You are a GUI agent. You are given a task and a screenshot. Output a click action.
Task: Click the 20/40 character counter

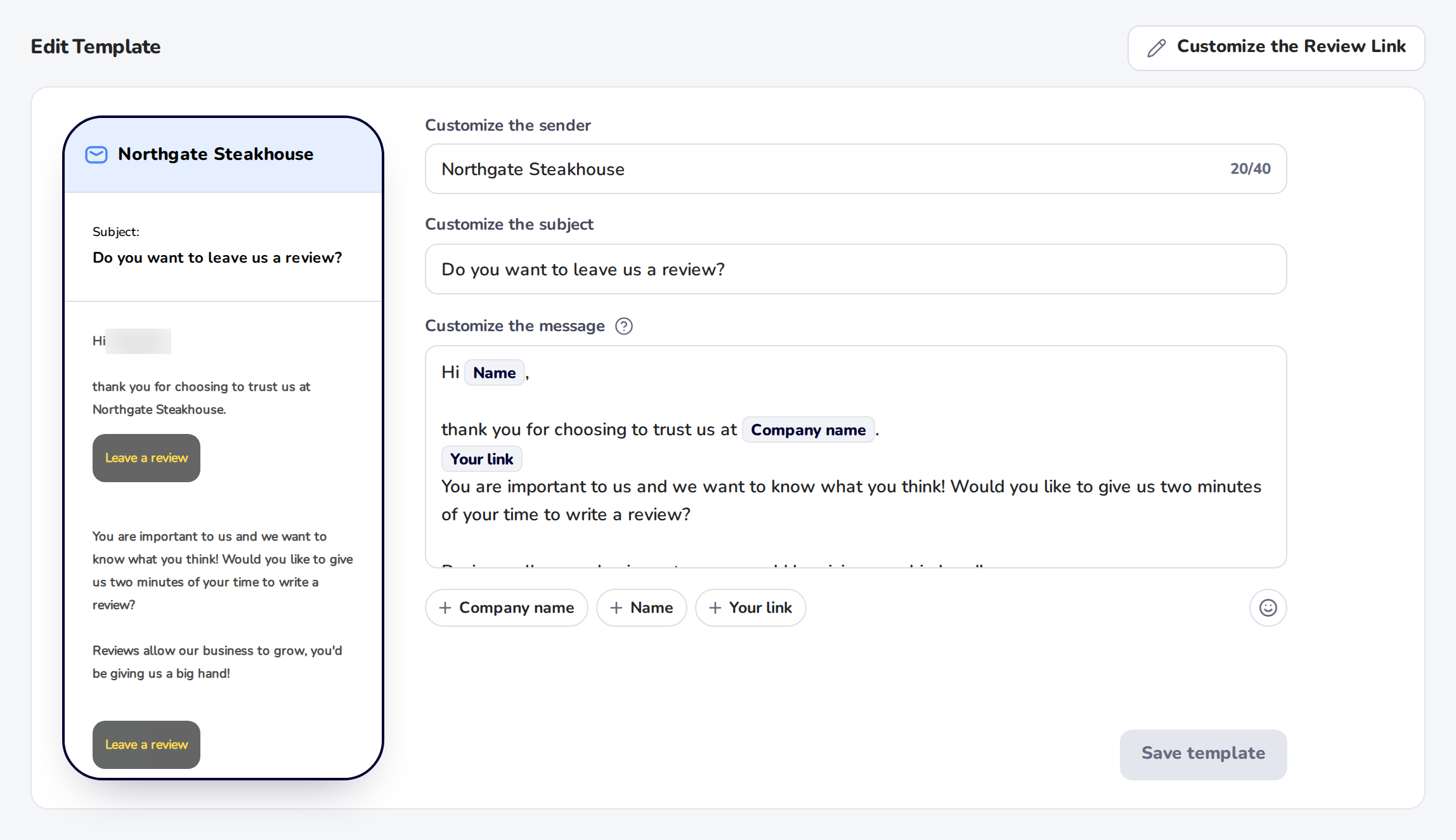click(x=1250, y=169)
